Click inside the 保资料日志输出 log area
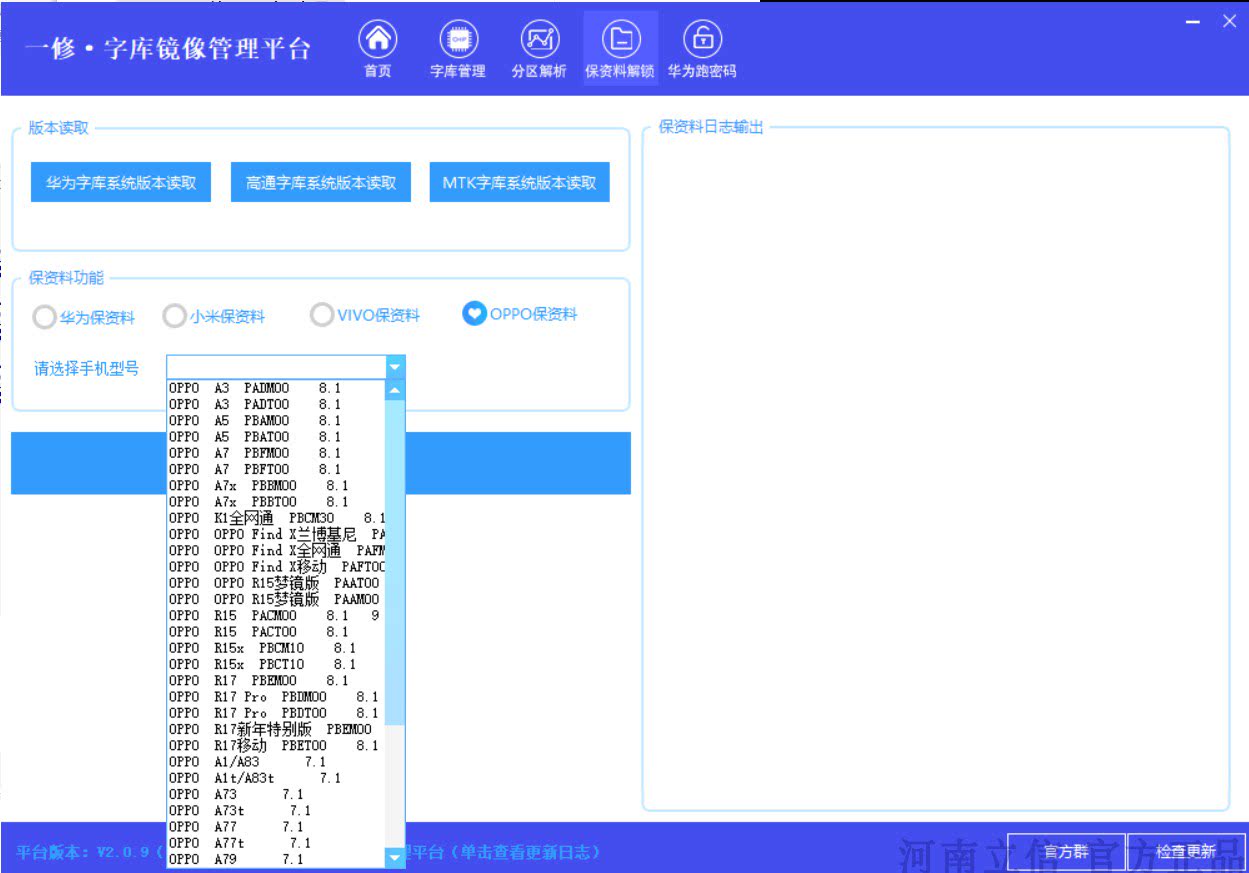The height and width of the screenshot is (873, 1249). click(x=935, y=470)
